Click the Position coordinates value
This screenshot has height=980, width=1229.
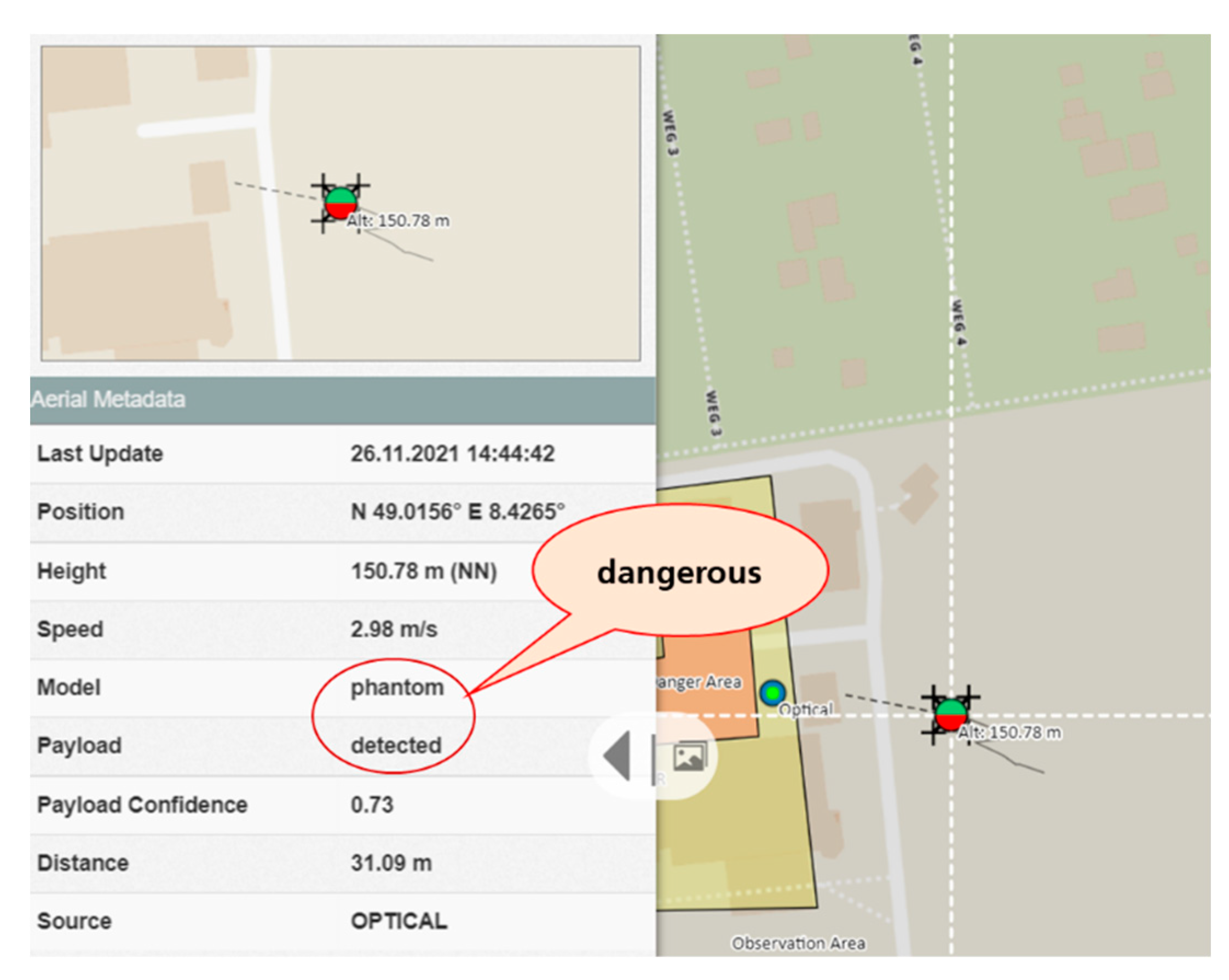click(x=457, y=512)
